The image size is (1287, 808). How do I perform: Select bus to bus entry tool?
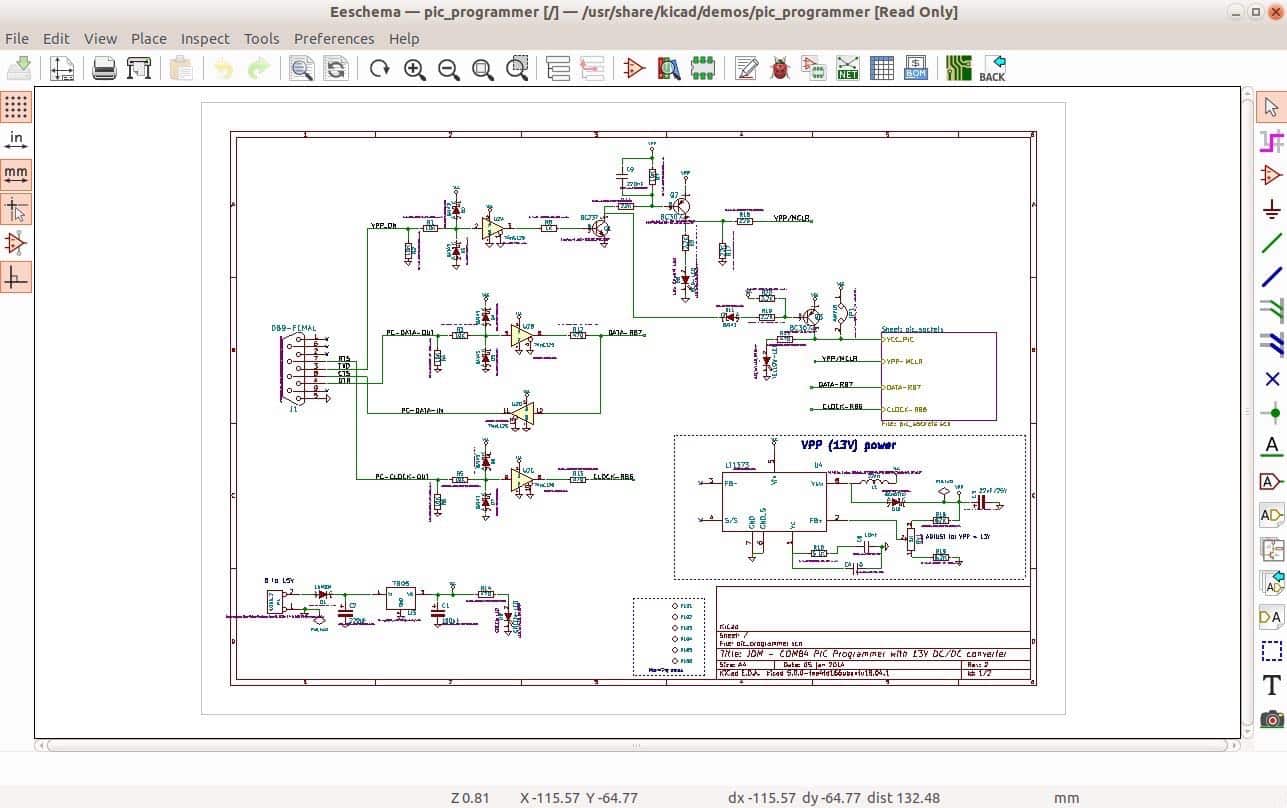pyautogui.click(x=1271, y=345)
